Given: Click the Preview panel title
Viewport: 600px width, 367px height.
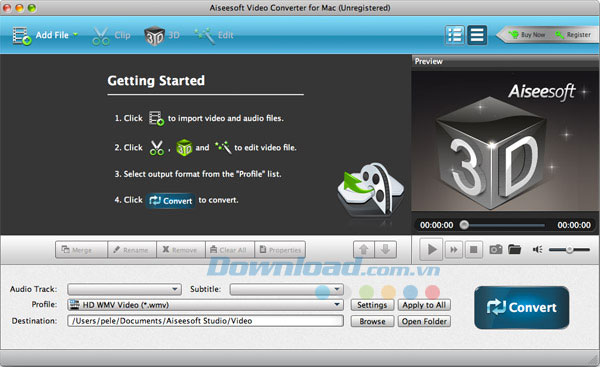Looking at the screenshot, I should tap(429, 61).
